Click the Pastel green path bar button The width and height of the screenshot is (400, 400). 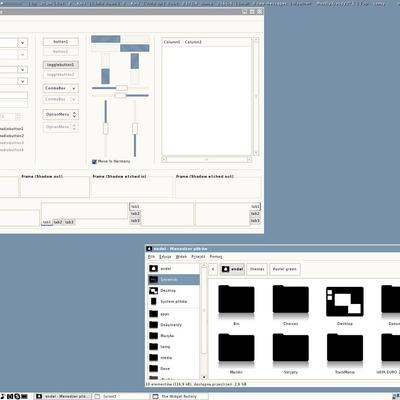[285, 269]
